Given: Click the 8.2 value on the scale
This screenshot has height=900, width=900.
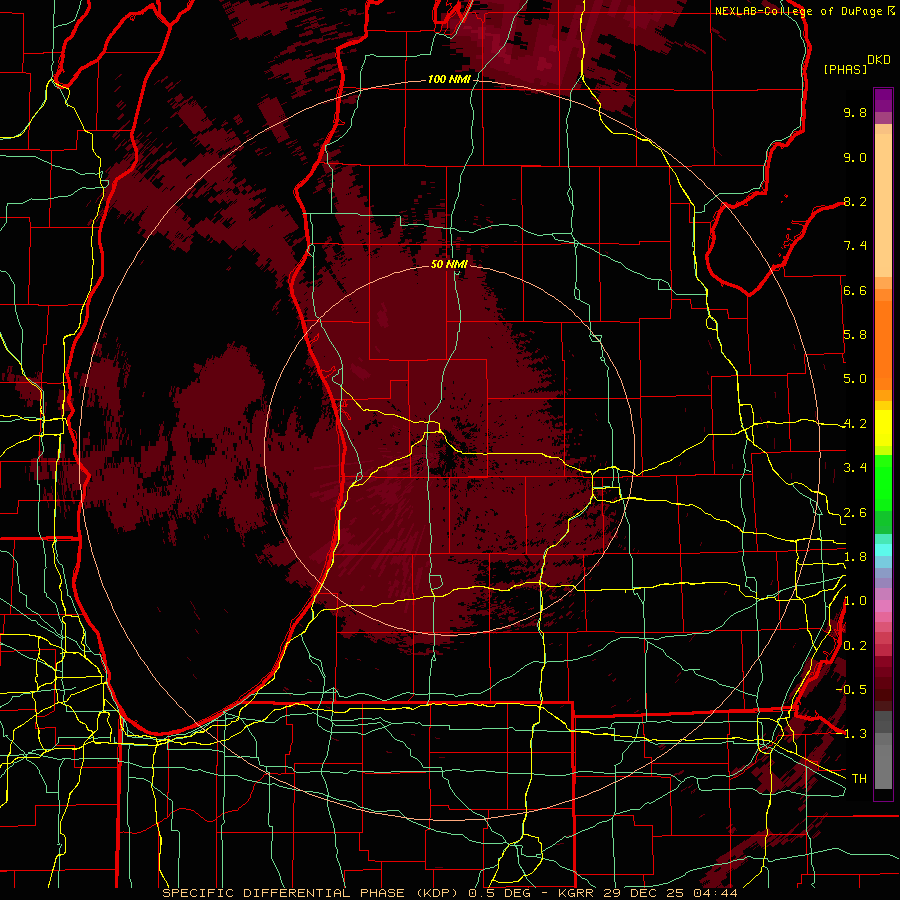Looking at the screenshot, I should pos(855,201).
